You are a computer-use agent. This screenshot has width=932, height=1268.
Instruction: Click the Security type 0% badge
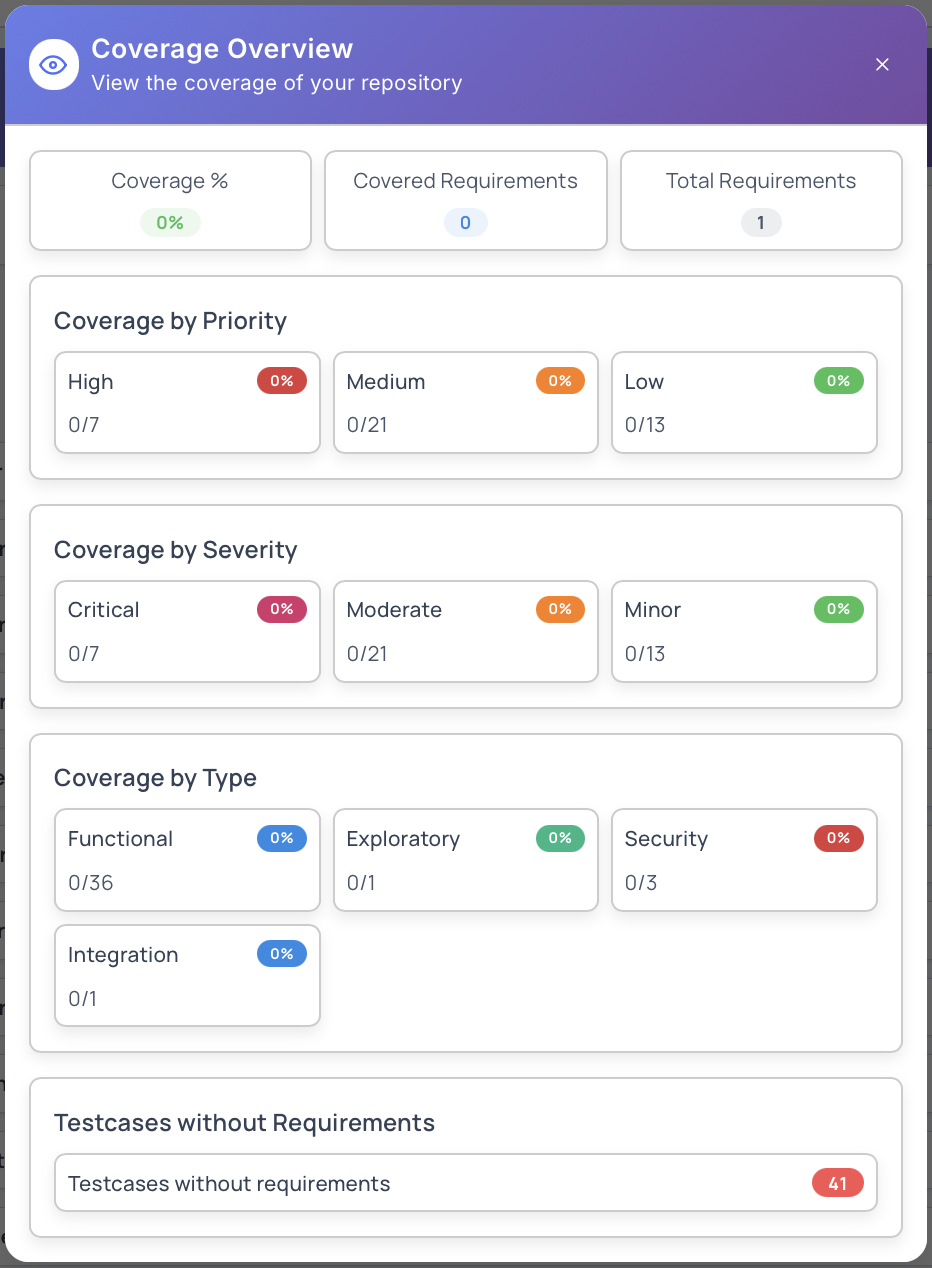(x=838, y=838)
